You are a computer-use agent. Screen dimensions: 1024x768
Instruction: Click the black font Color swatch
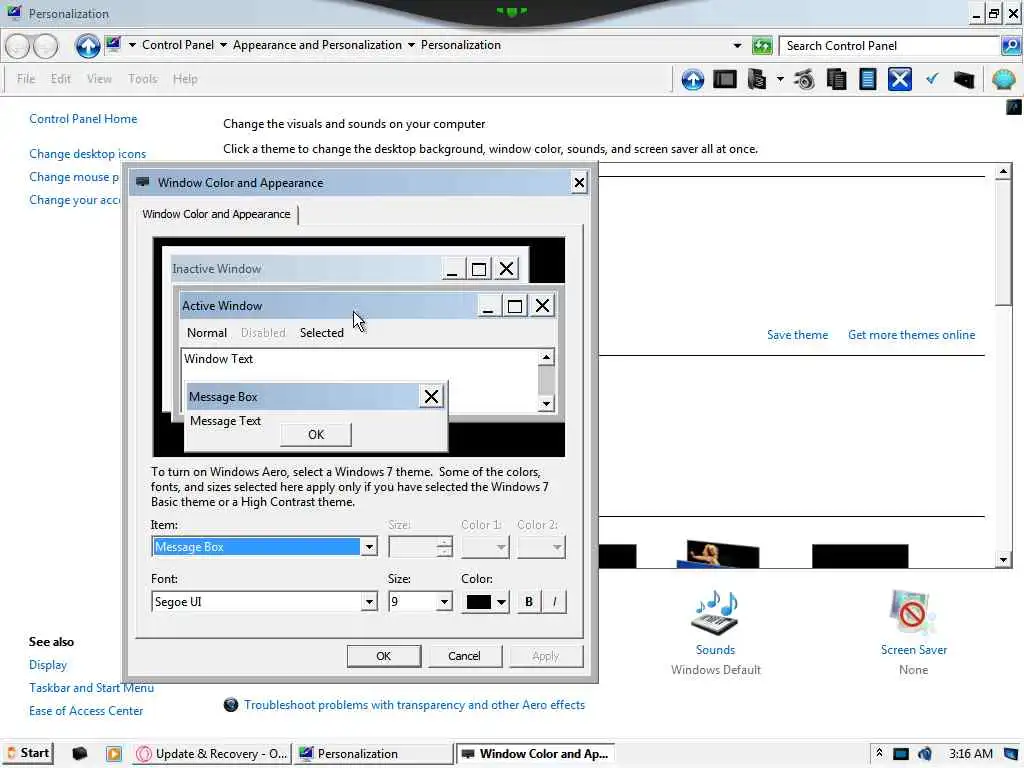click(479, 601)
